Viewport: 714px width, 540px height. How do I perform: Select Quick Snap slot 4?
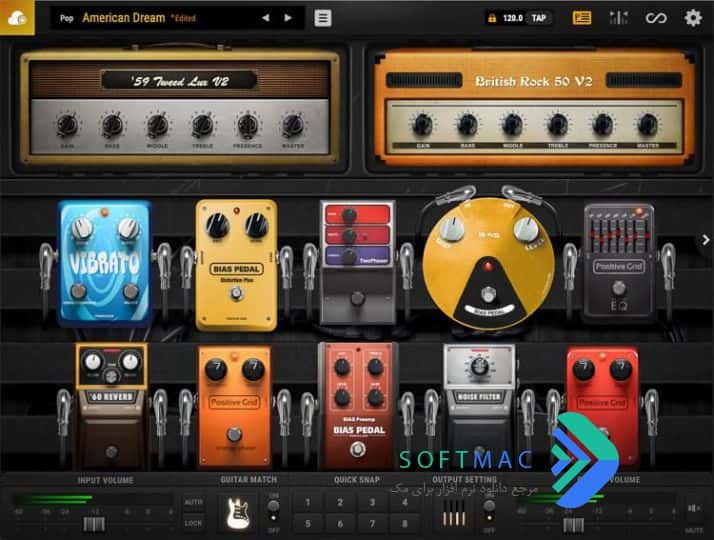tap(404, 503)
